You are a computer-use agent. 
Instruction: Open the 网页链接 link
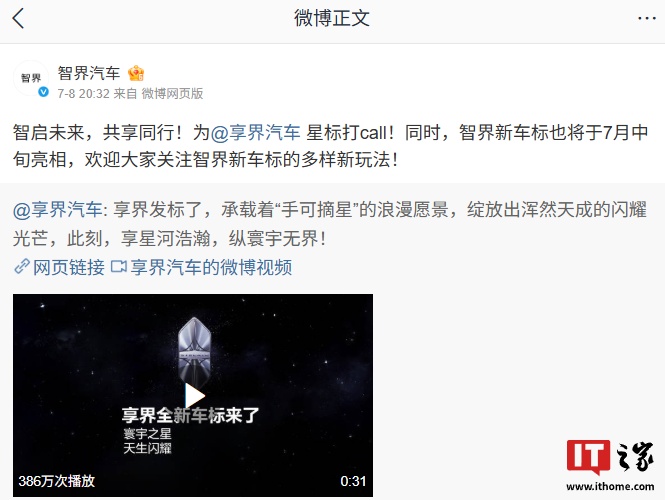point(69,267)
